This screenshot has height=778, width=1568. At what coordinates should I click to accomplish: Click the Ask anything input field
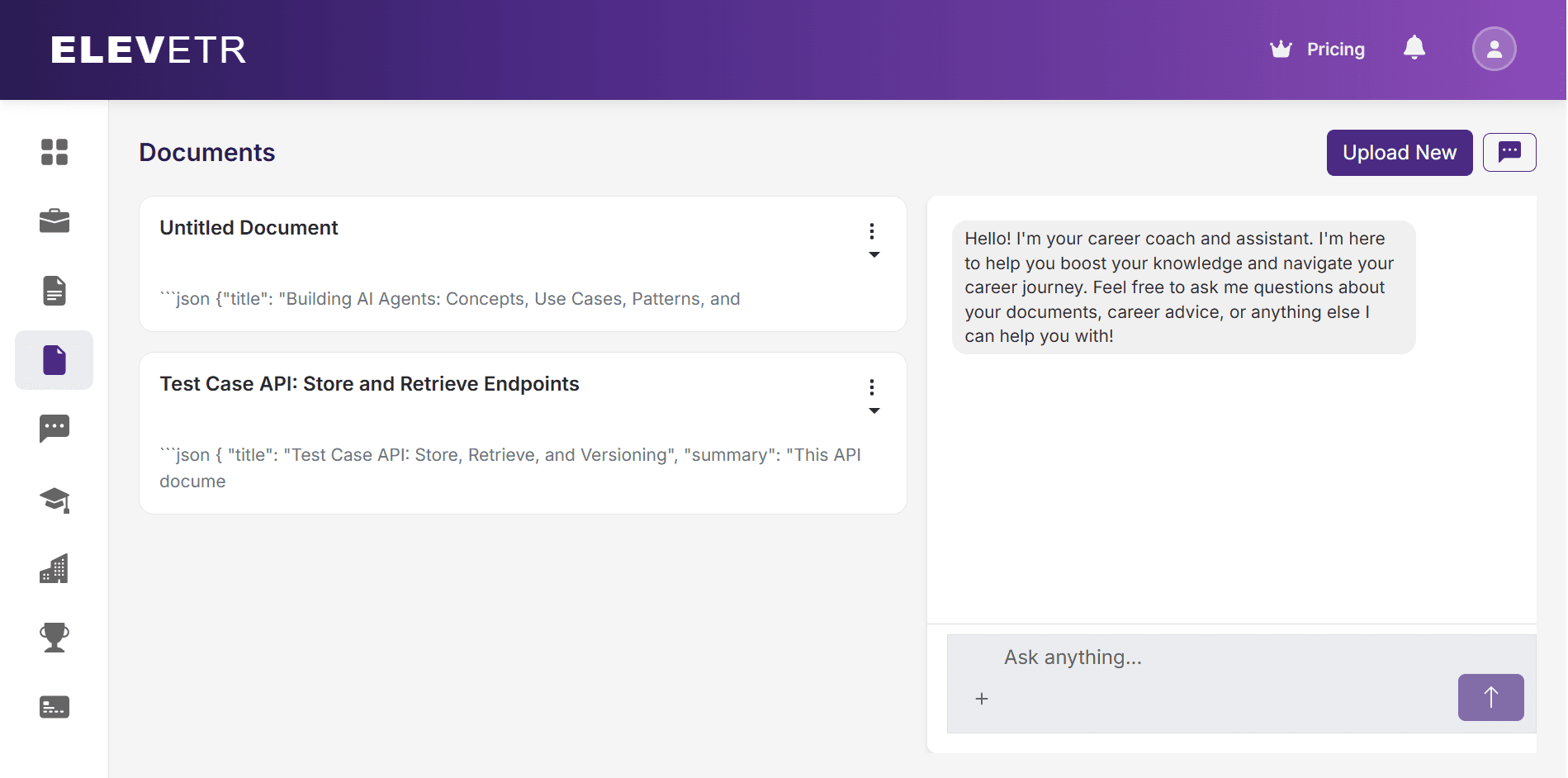point(1222,657)
